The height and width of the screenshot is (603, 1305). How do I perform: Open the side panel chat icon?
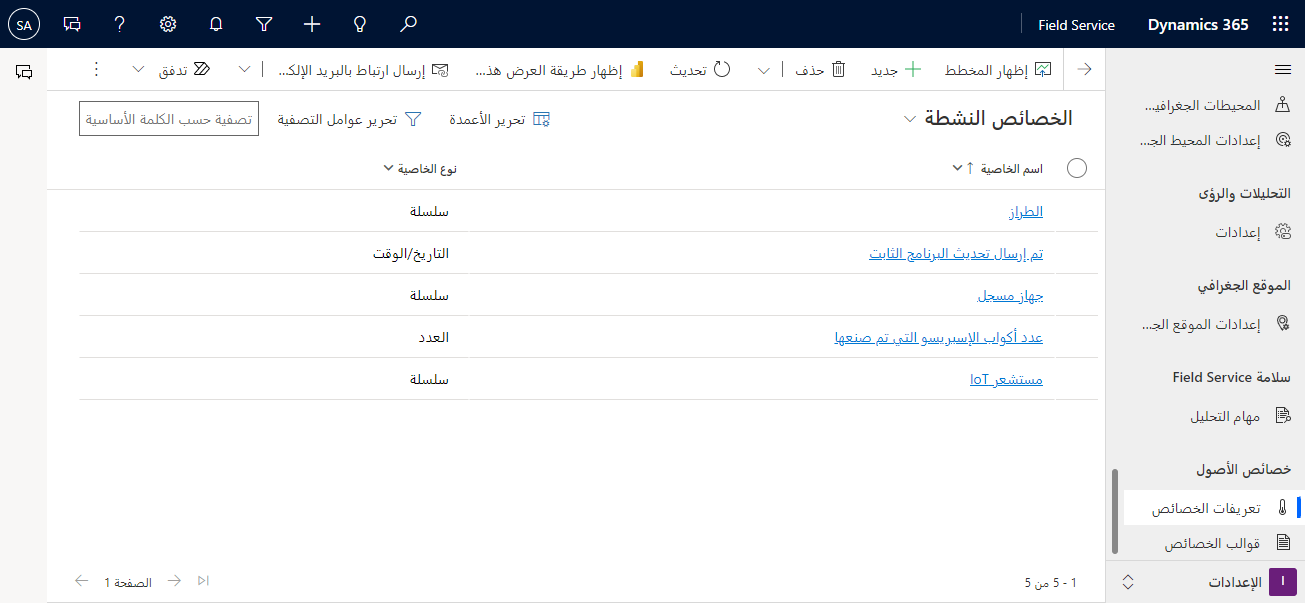tap(25, 71)
